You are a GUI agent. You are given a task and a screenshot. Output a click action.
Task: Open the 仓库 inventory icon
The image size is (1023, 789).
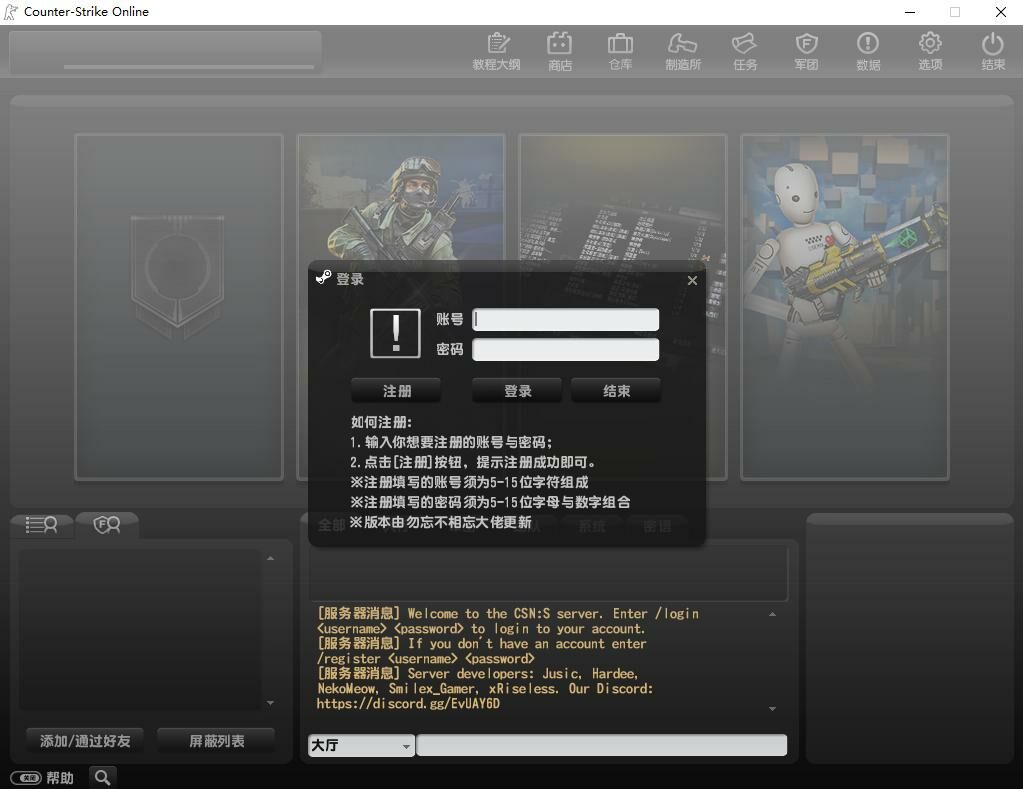(x=620, y=50)
